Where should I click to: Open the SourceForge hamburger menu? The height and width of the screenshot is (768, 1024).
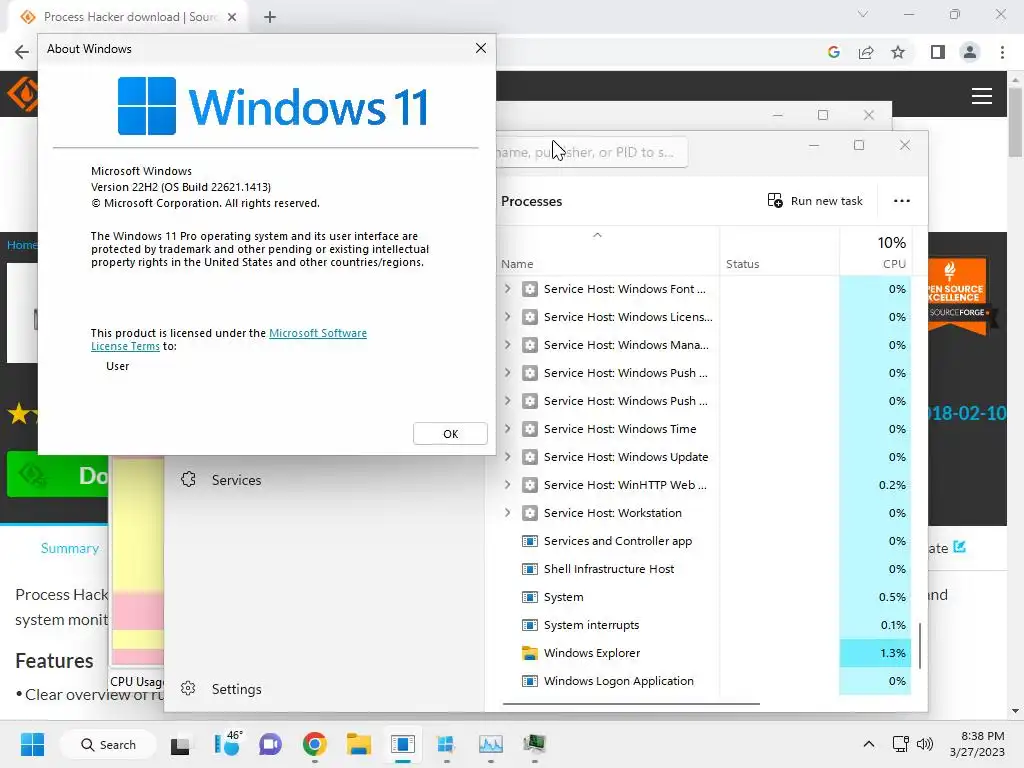[x=982, y=96]
